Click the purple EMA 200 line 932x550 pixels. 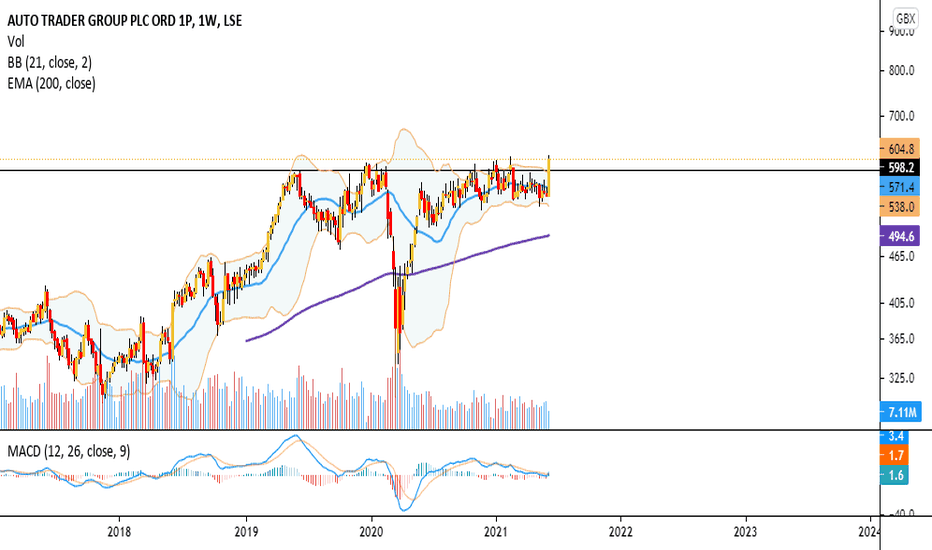(397, 272)
